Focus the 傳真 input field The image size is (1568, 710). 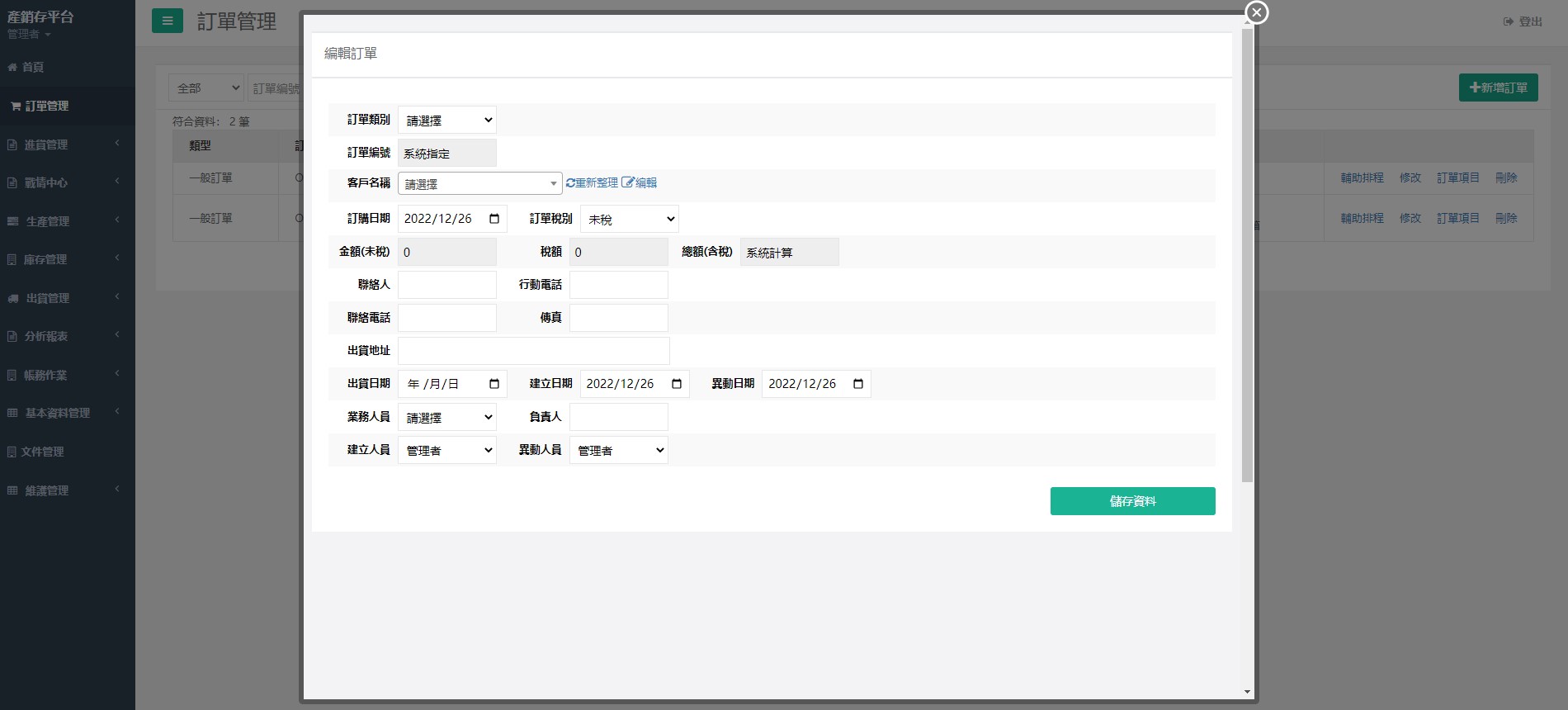point(619,318)
